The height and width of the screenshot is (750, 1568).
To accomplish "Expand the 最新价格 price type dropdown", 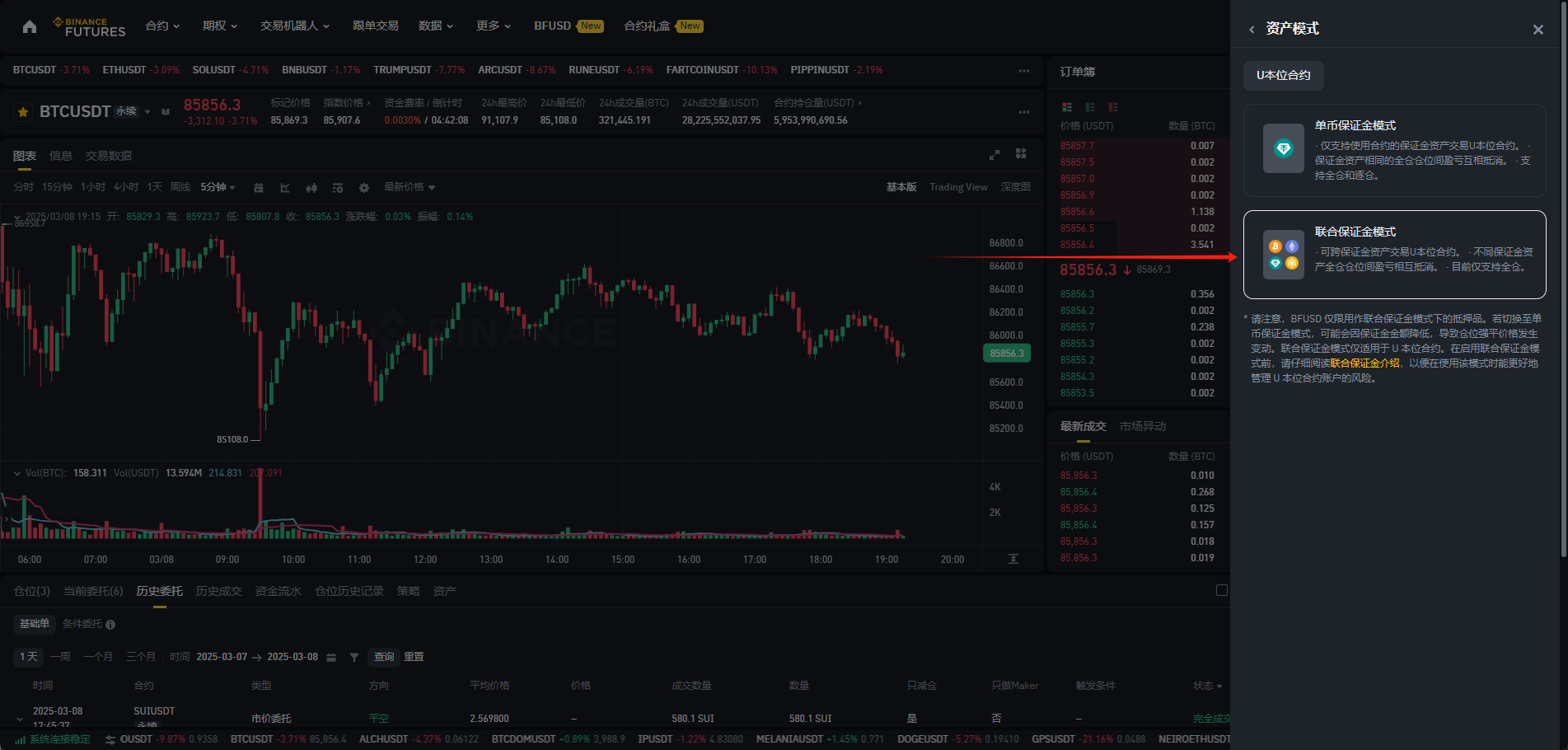I will [410, 187].
